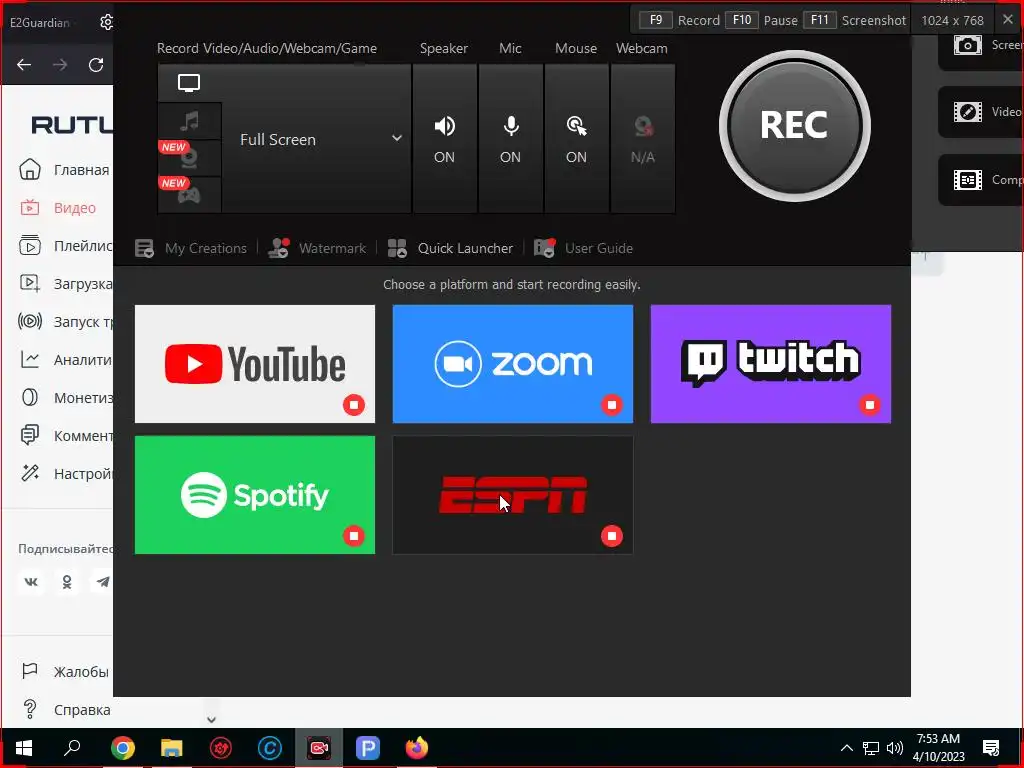
Task: Click the Telegram social icon in Rutube sidebar
Action: [x=103, y=581]
